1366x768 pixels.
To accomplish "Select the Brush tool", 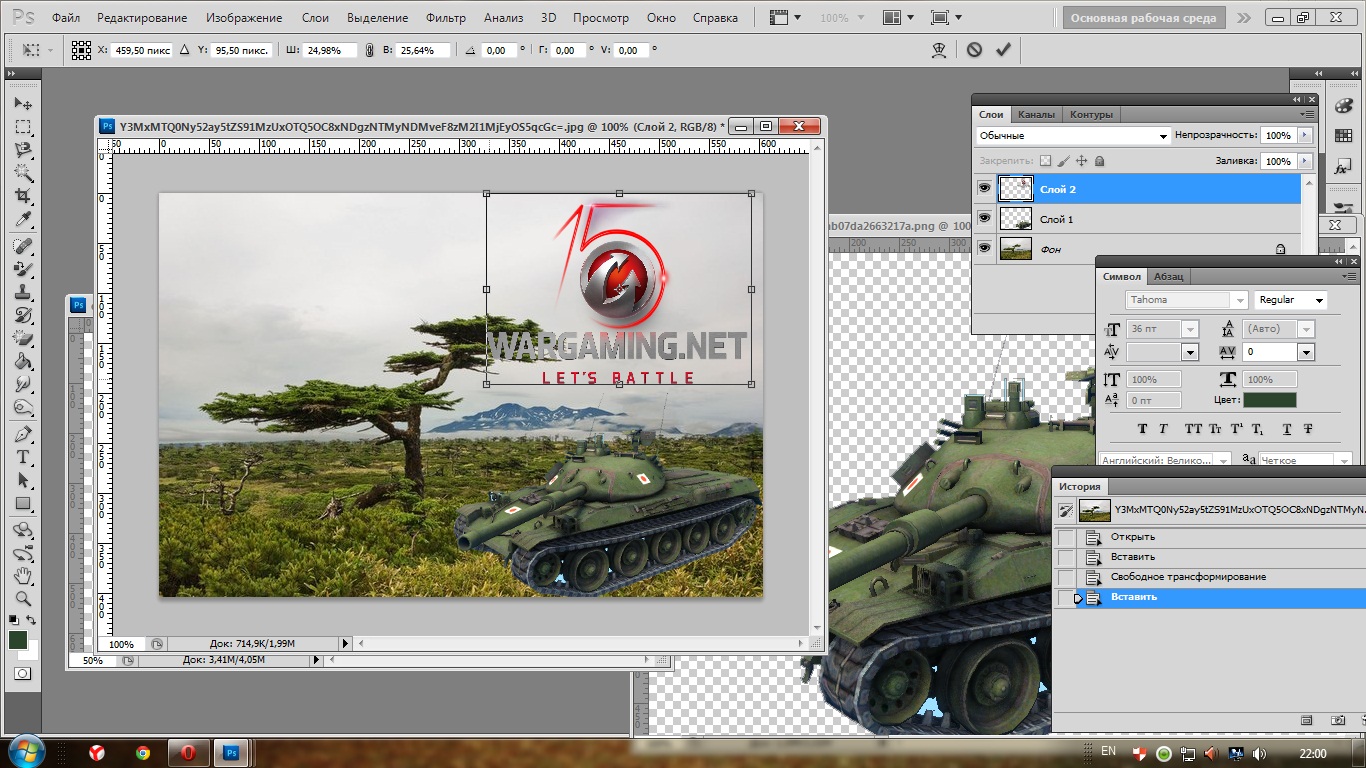I will pyautogui.click(x=23, y=269).
